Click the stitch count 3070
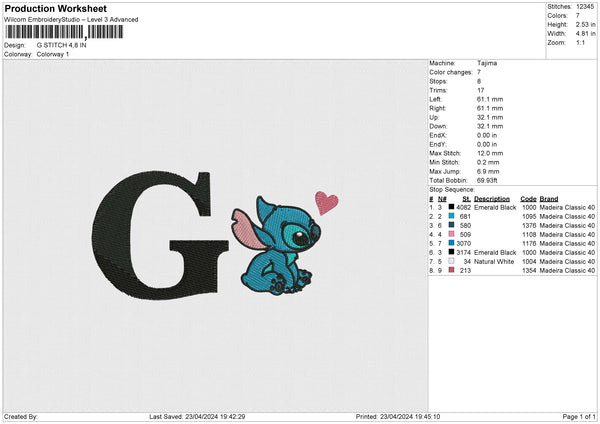This screenshot has width=600, height=424. point(464,243)
